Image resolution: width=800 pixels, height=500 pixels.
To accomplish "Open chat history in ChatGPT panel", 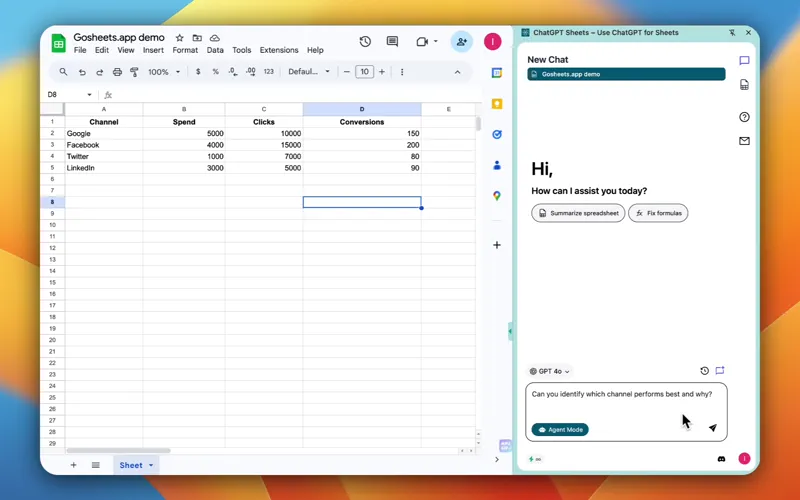I will pos(705,371).
